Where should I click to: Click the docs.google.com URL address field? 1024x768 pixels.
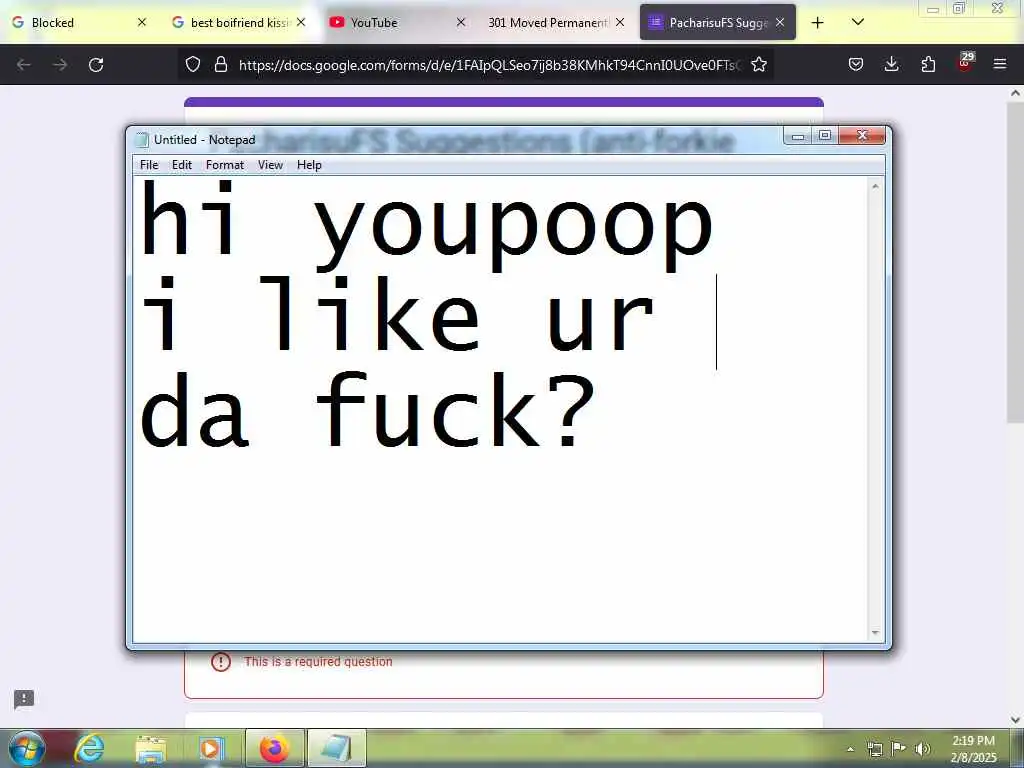tap(490, 65)
